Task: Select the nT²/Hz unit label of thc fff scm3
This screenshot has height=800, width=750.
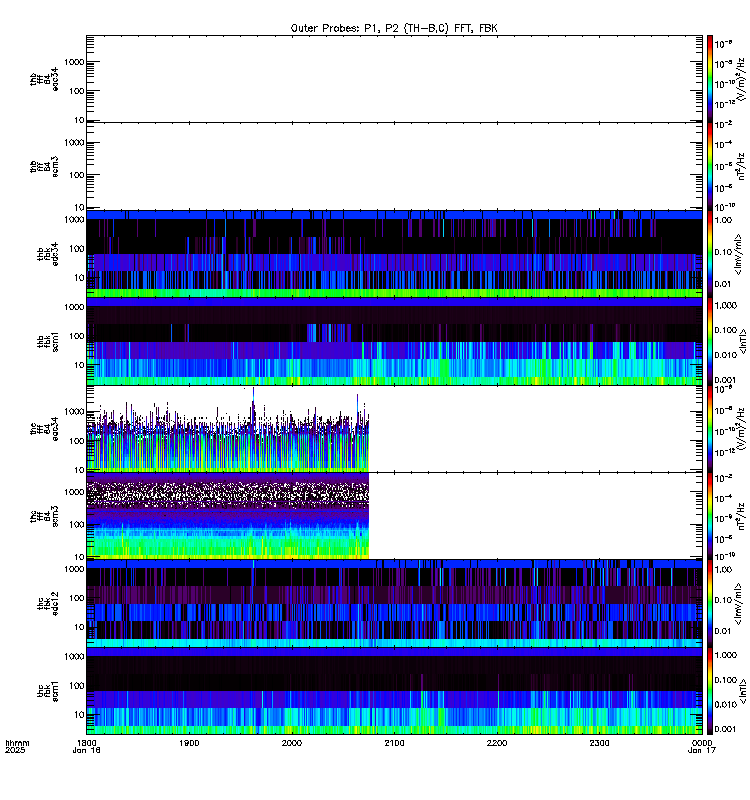Action: pos(742,516)
